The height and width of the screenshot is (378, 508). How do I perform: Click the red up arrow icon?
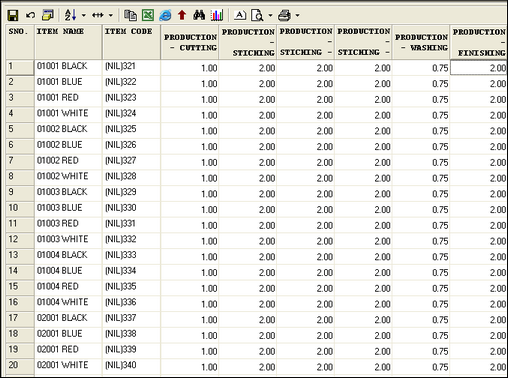182,15
